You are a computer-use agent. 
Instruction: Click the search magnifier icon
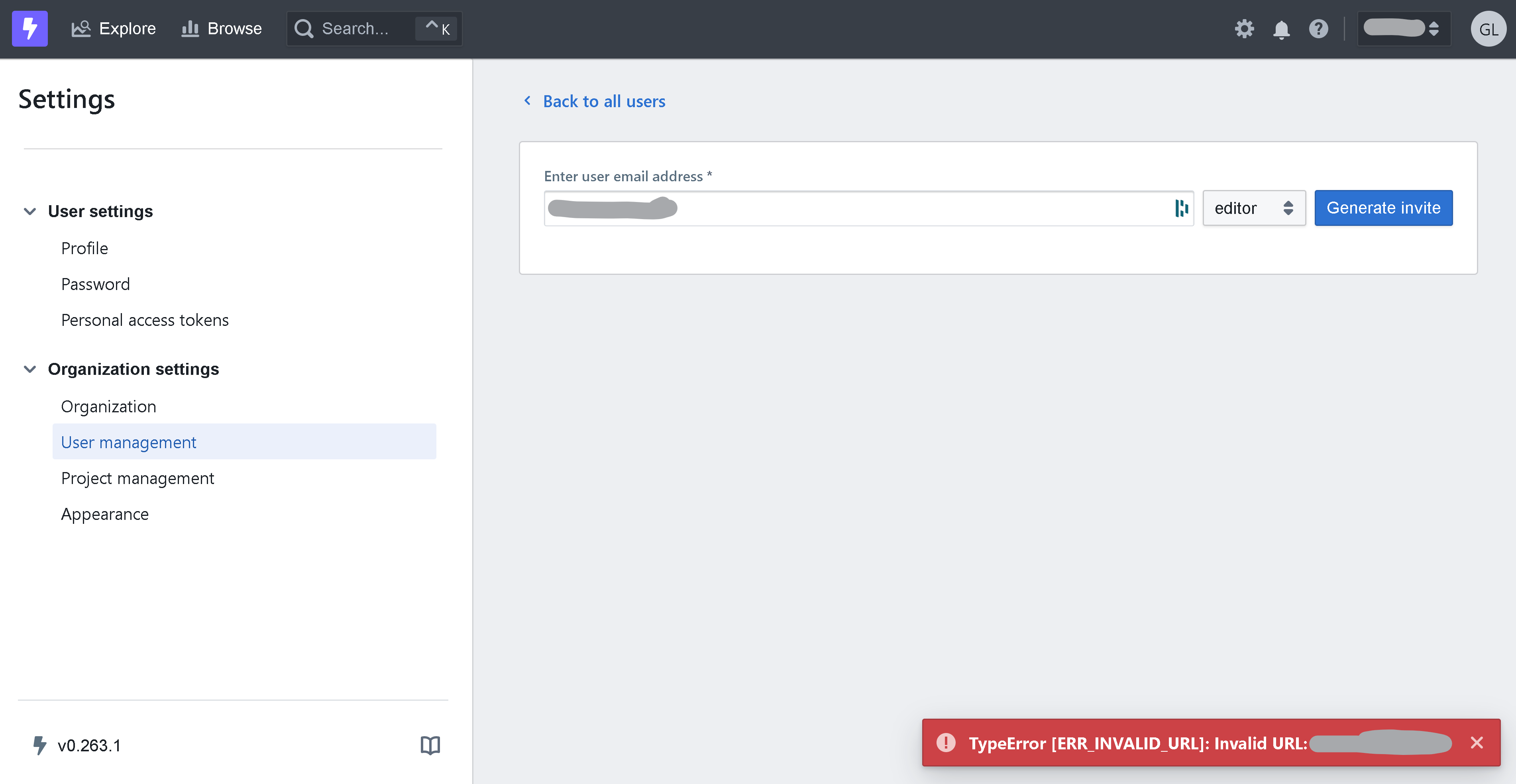click(x=304, y=28)
